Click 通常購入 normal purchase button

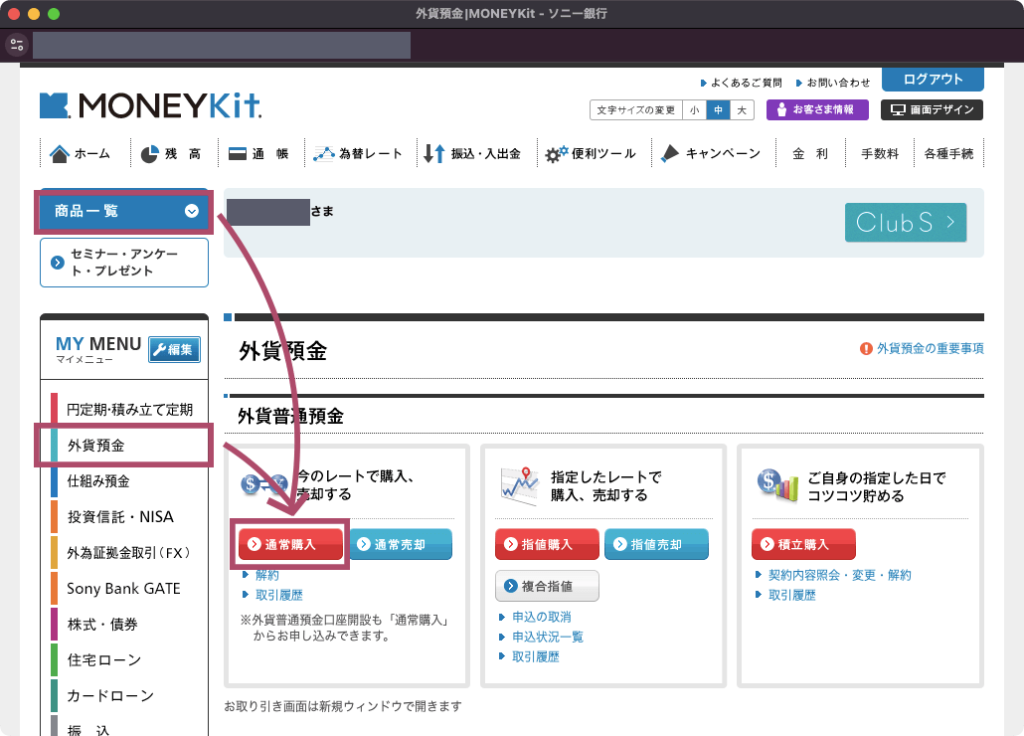click(291, 545)
